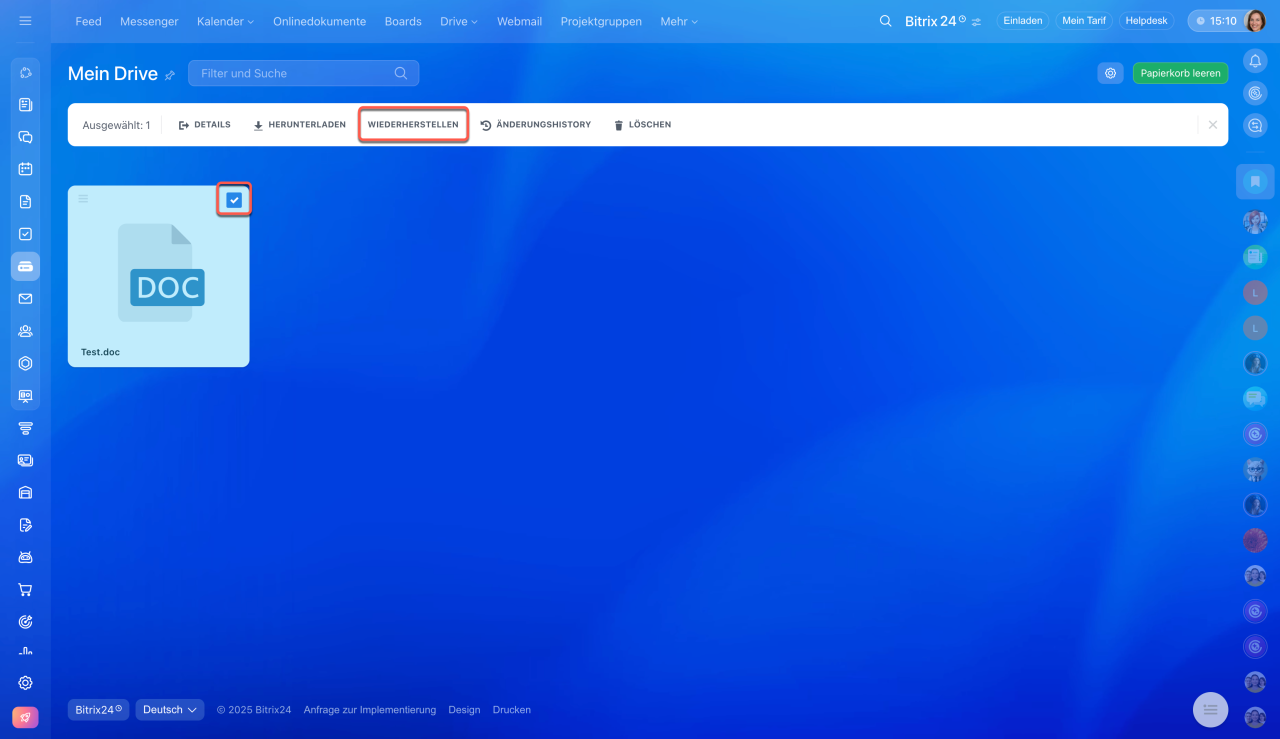Uncheck the Test.doc file checkbox

pos(234,200)
